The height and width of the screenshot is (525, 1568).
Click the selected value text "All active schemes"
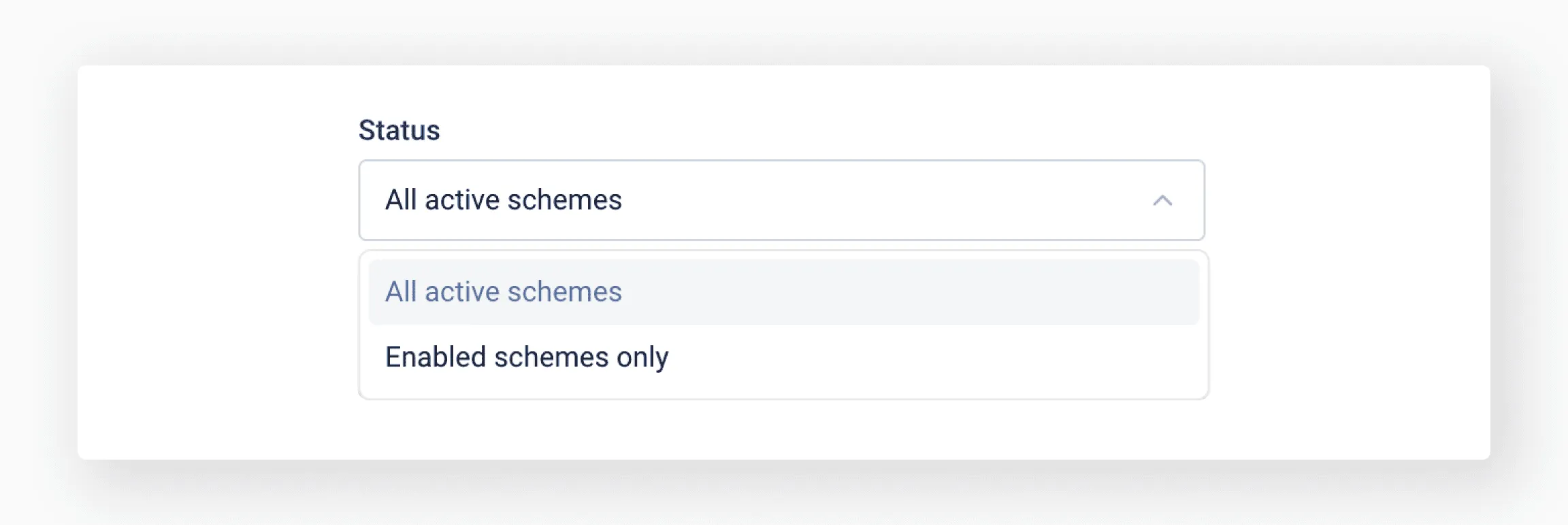(x=504, y=200)
